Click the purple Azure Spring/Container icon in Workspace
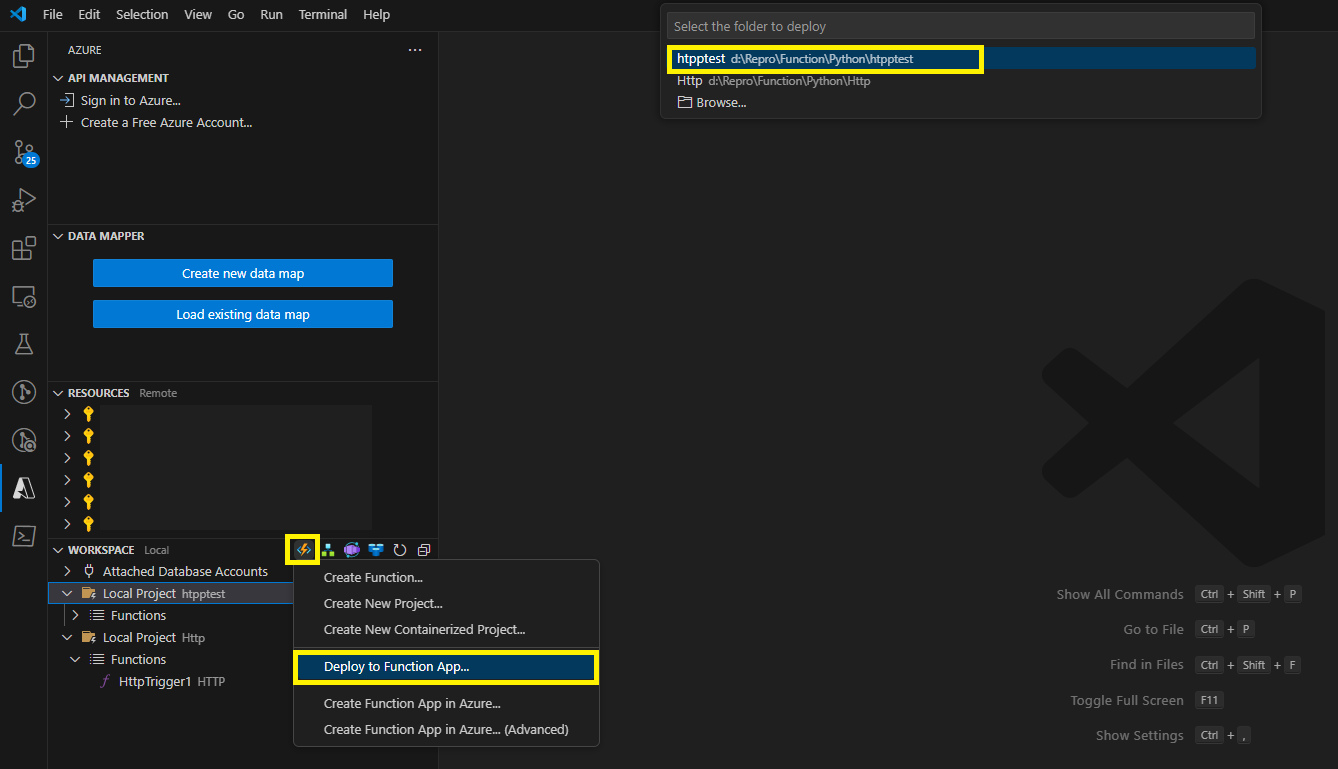The image size is (1338, 769). click(351, 550)
